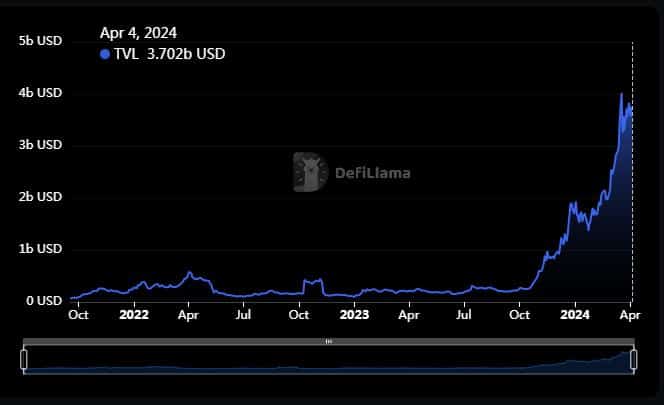
Task: Click the Apr 4, 2024 tooltip date
Action: click(x=138, y=33)
